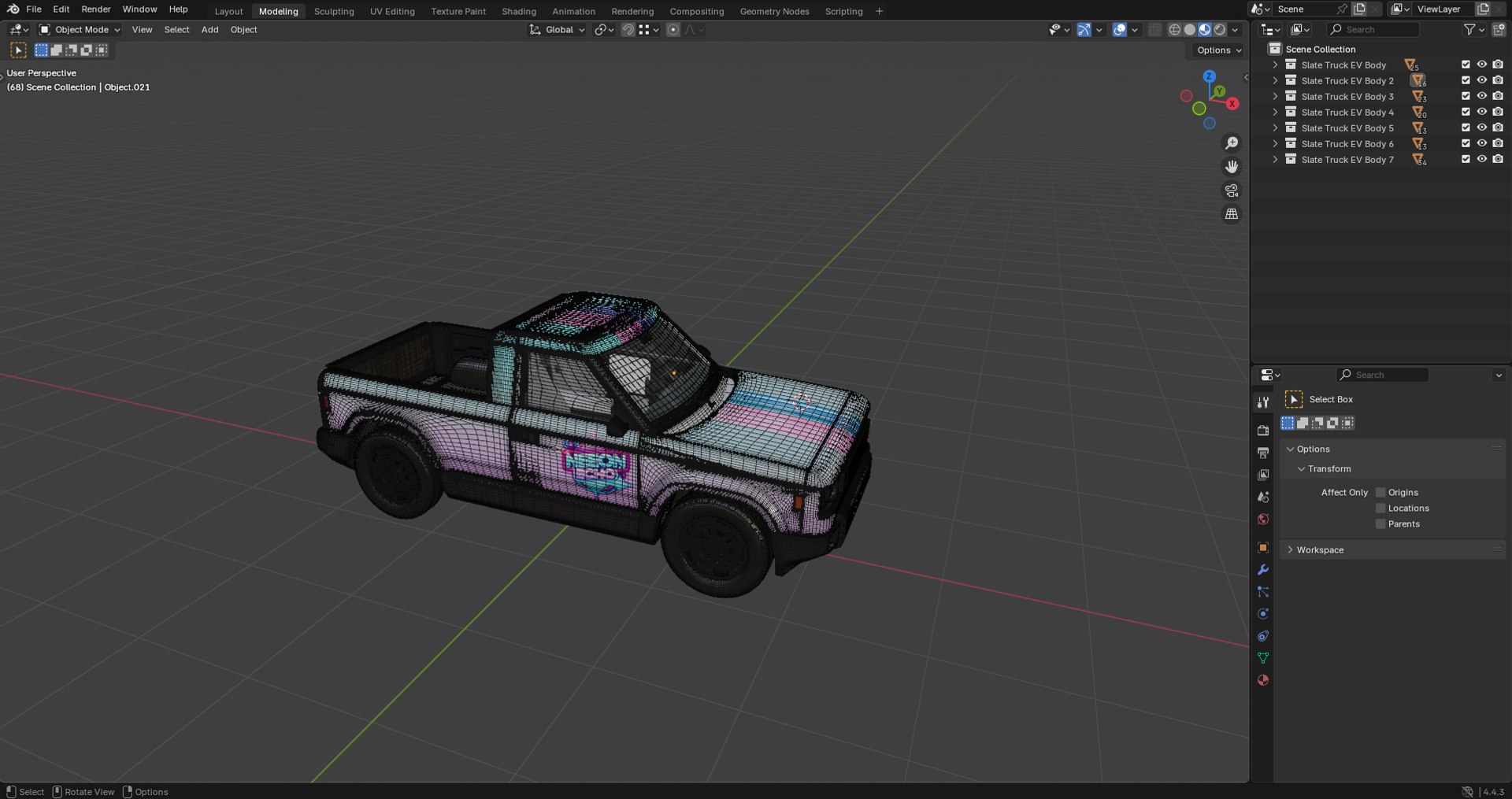Viewport: 1512px width, 799px height.
Task: Open World properties tab
Action: click(x=1263, y=519)
